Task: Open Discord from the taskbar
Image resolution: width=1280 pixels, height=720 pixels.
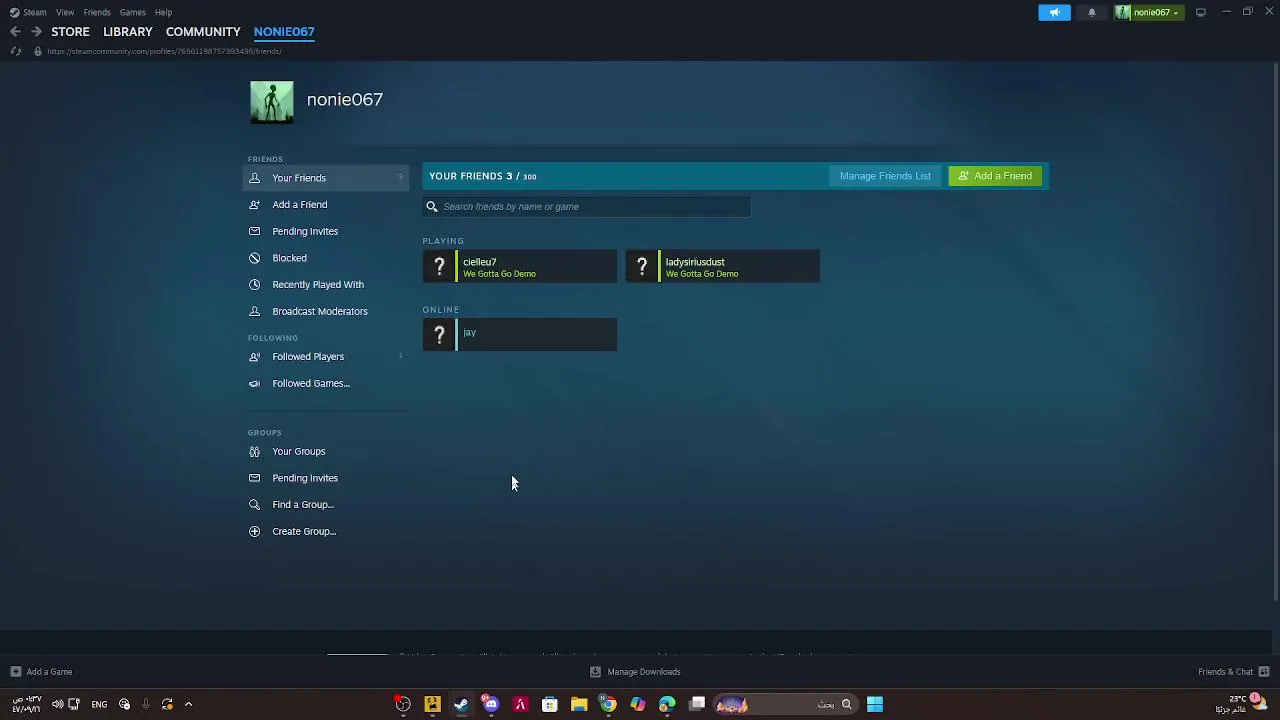Action: tap(490, 705)
